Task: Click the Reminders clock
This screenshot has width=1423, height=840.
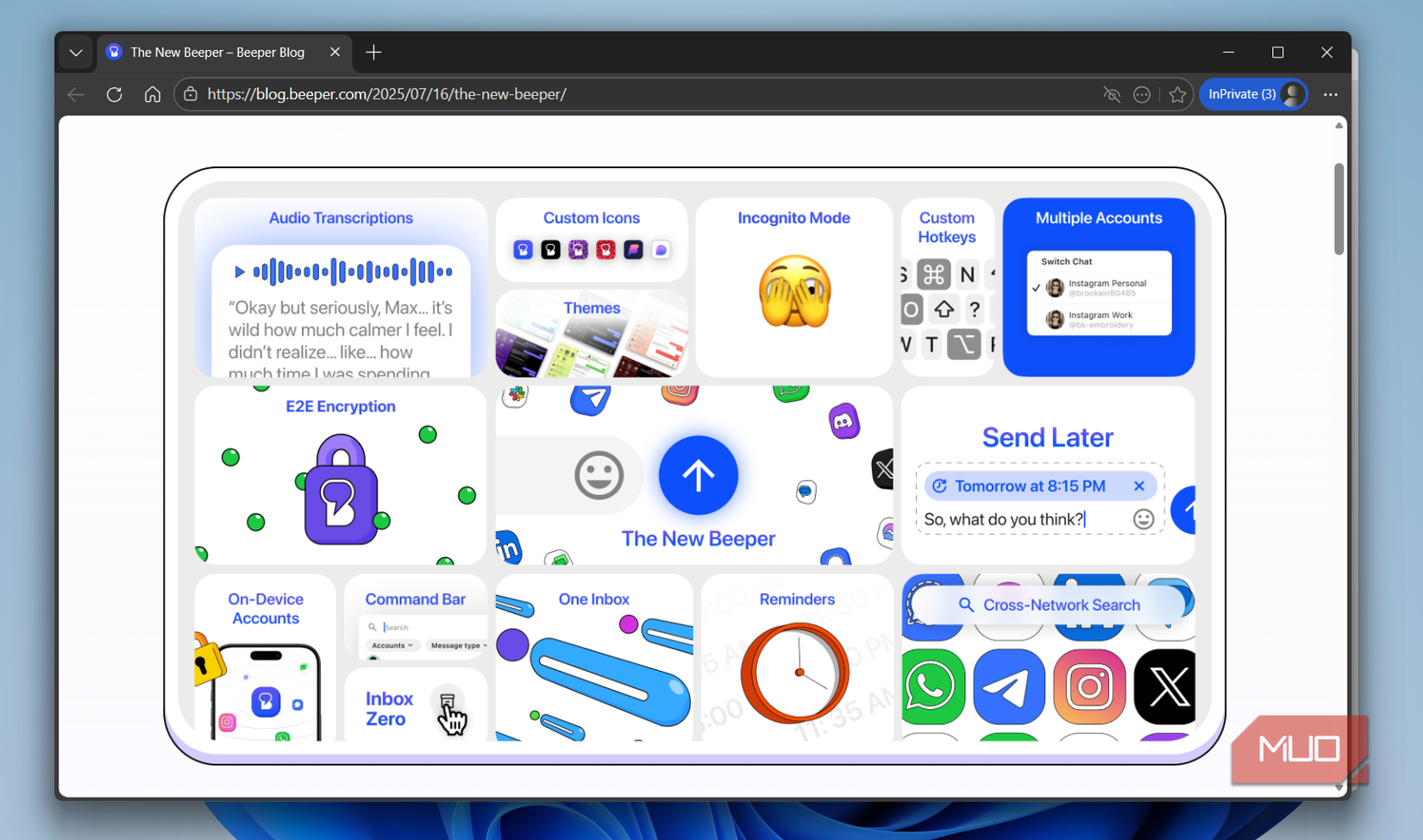Action: (x=796, y=672)
